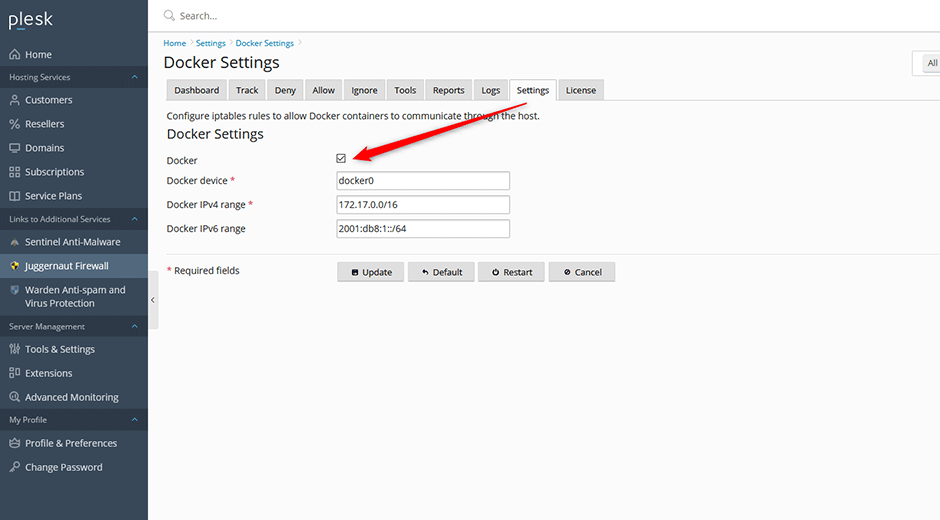The width and height of the screenshot is (940, 520).
Task: Open Customers in the sidebar
Action: click(x=74, y=100)
